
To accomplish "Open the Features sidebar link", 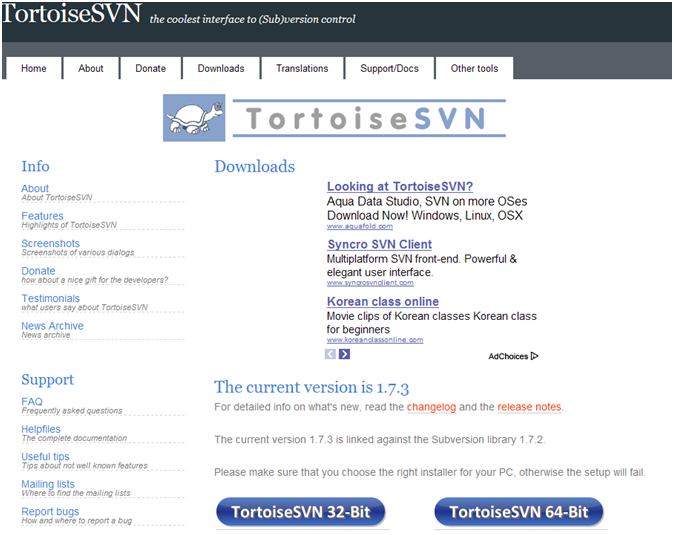I will (x=42, y=216).
